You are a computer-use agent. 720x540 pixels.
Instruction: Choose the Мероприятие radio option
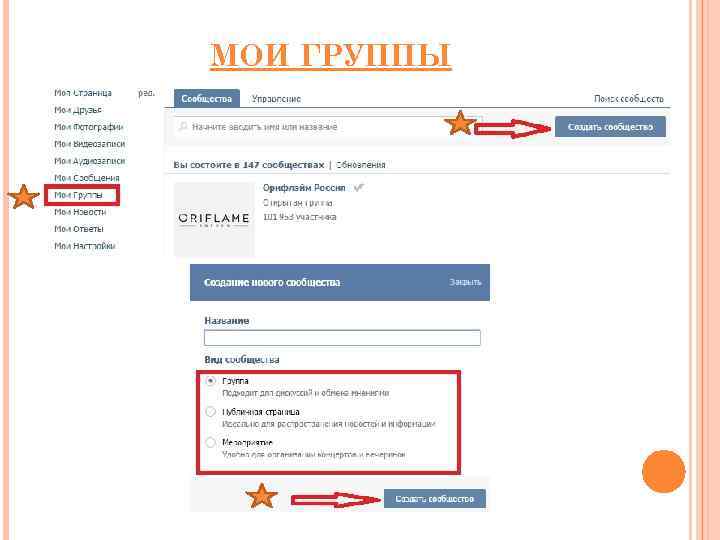point(210,442)
